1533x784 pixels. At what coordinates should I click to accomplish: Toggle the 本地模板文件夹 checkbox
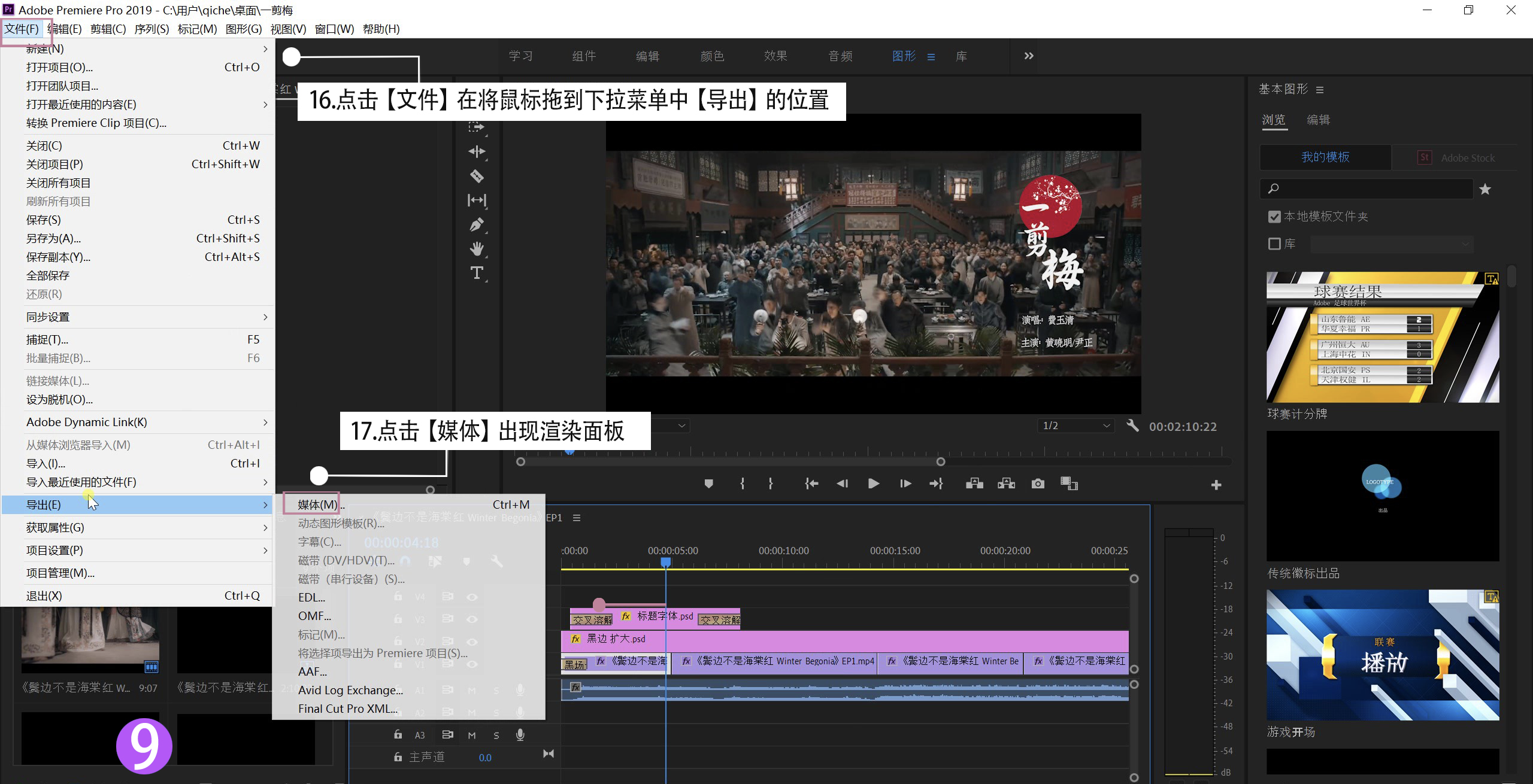click(1275, 217)
